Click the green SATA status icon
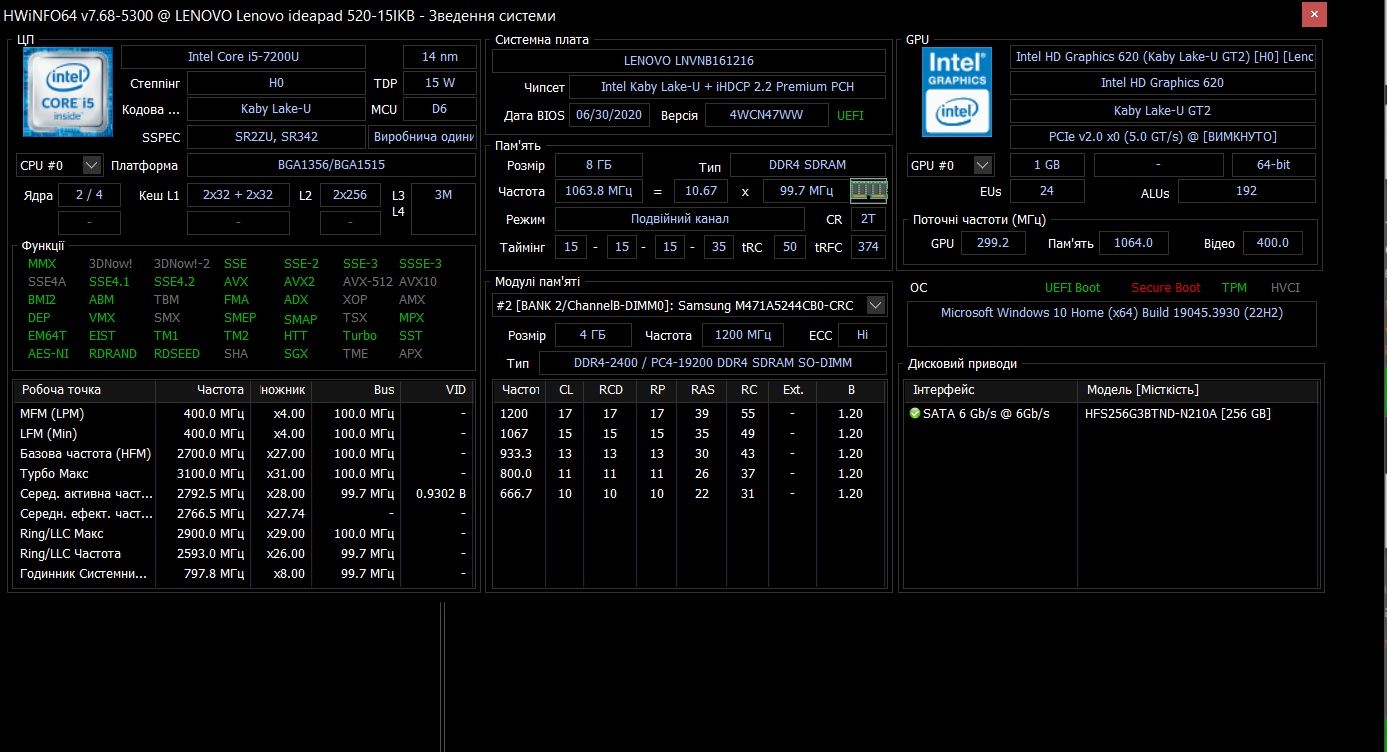The image size is (1387, 752). (x=914, y=413)
